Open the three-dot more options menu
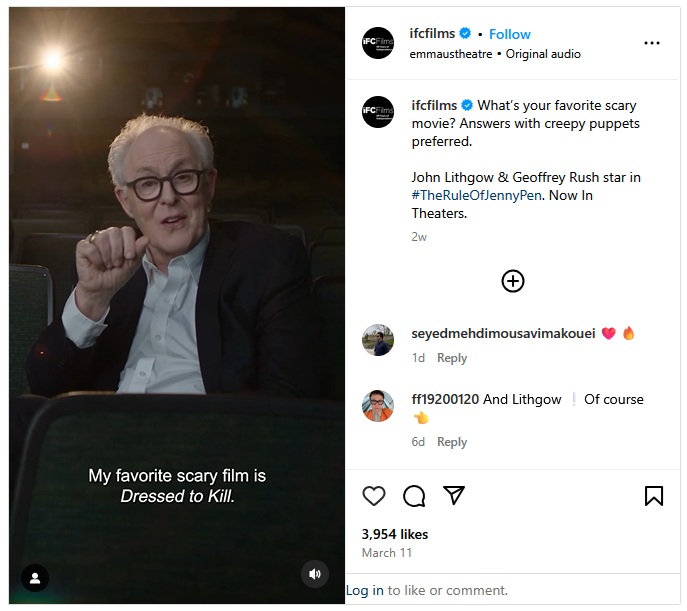The image size is (687, 611). click(652, 43)
